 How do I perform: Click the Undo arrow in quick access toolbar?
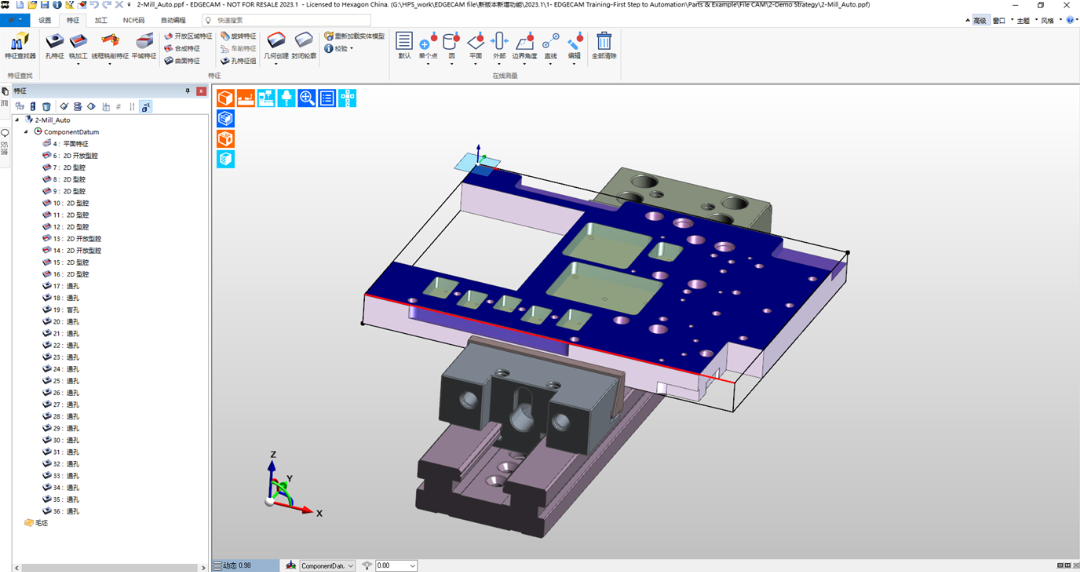coord(94,5)
